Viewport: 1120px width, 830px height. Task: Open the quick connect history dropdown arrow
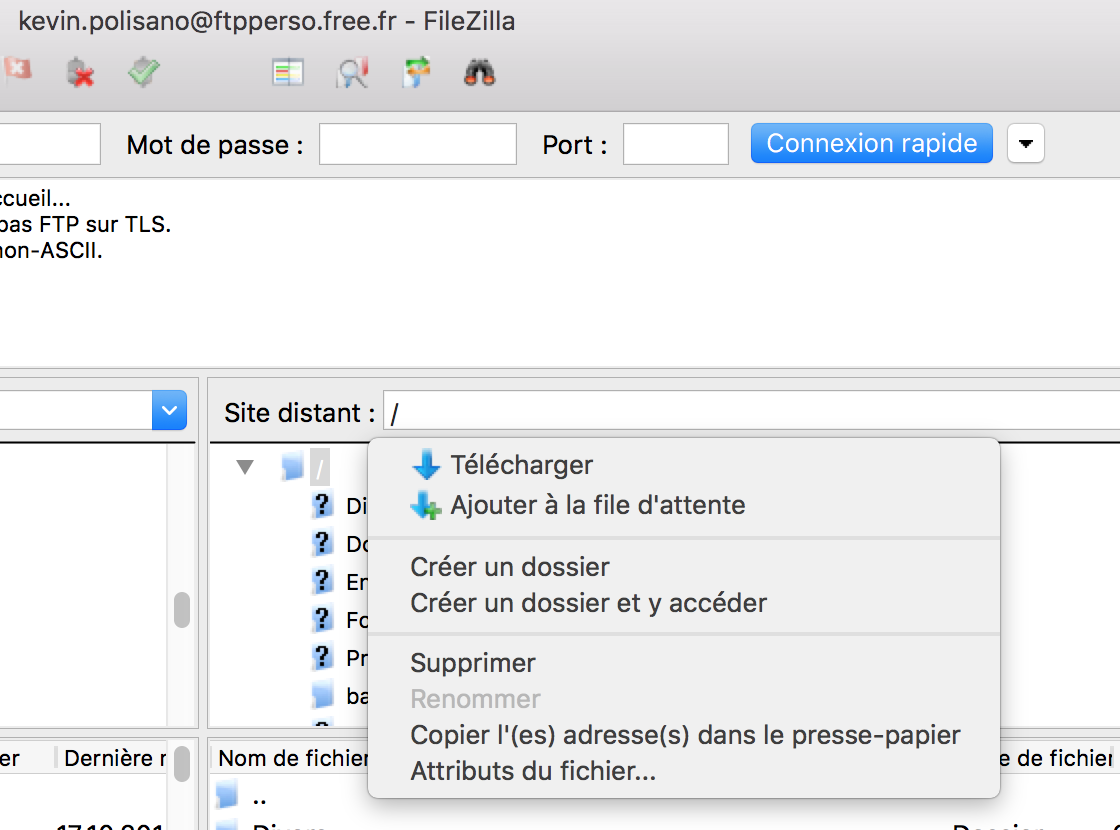click(1026, 144)
